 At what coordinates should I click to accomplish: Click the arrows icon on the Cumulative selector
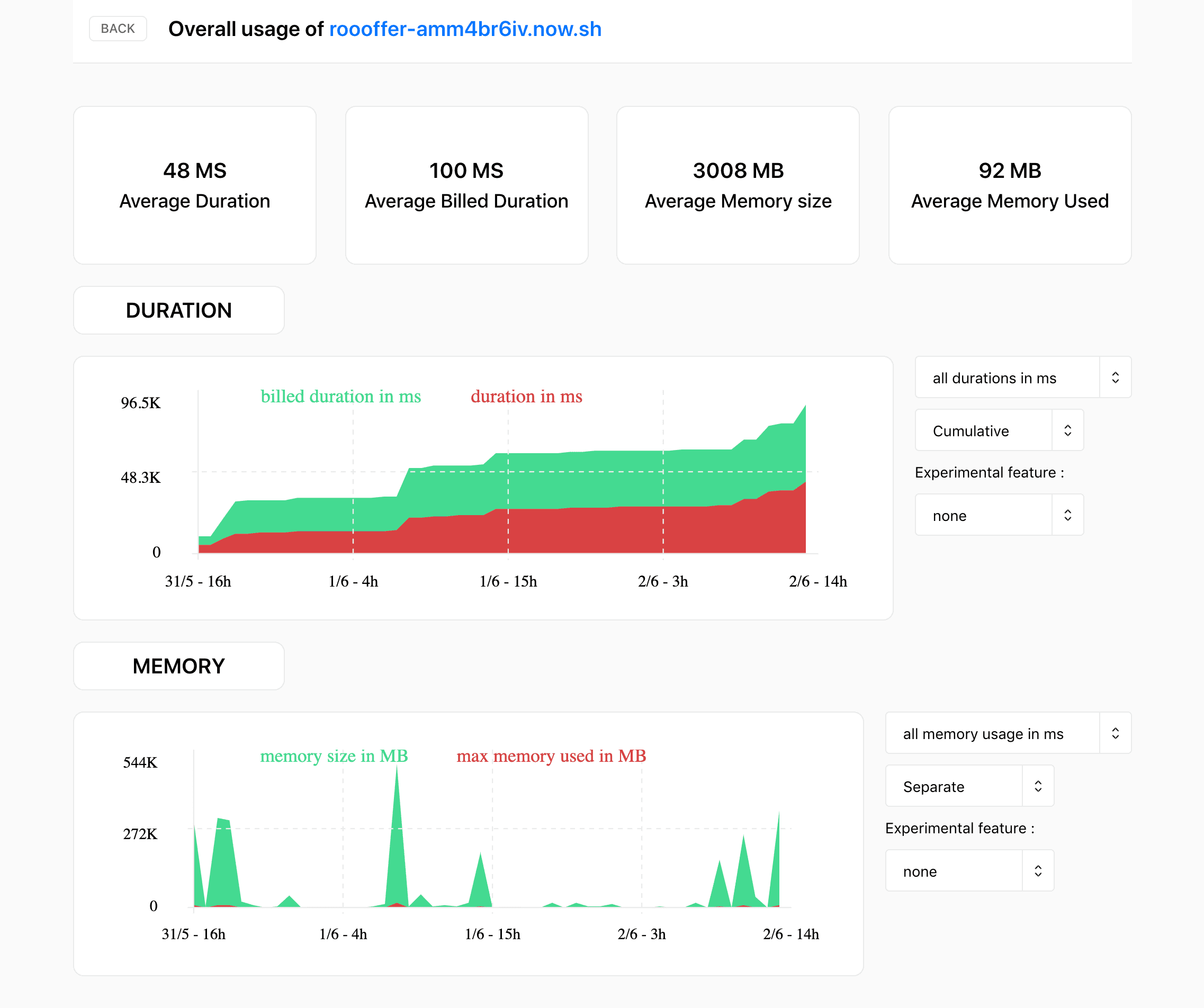coord(1067,430)
